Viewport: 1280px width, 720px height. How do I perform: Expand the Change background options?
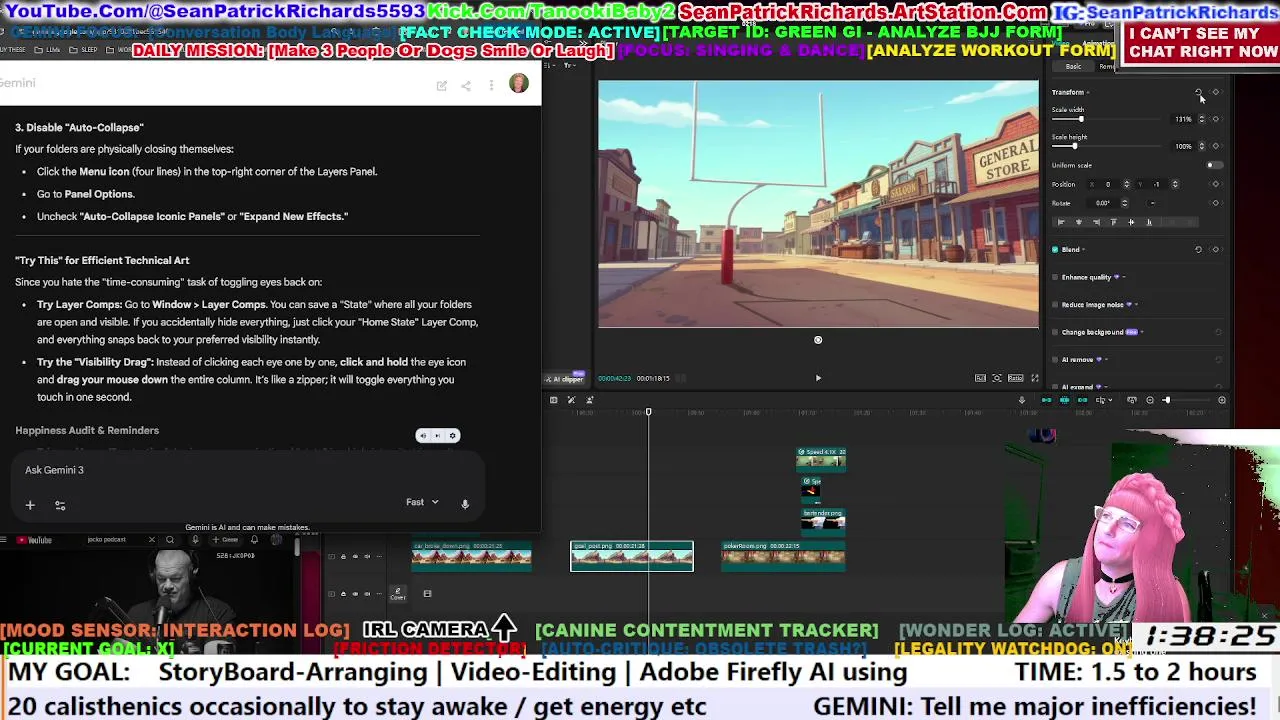[1143, 332]
